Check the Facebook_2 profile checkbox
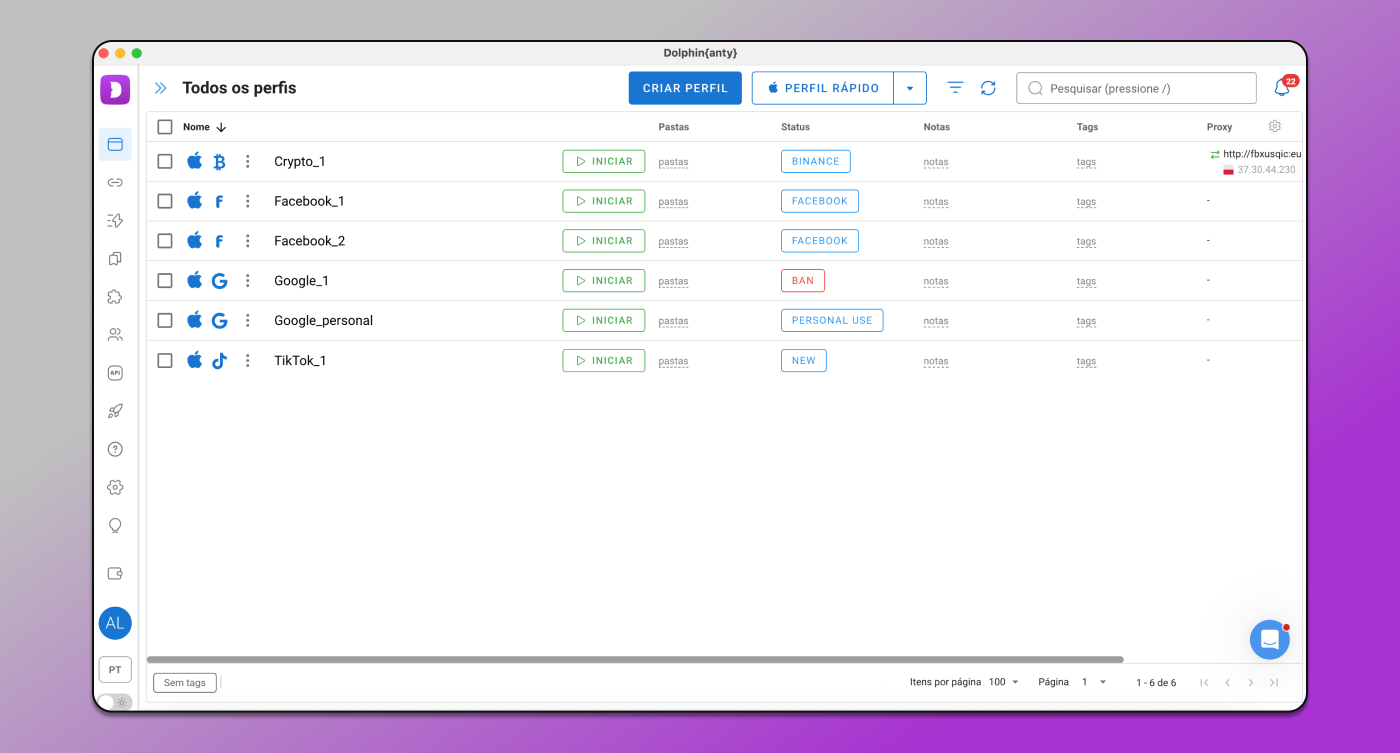Screen dimensions: 1400x753 165,241
